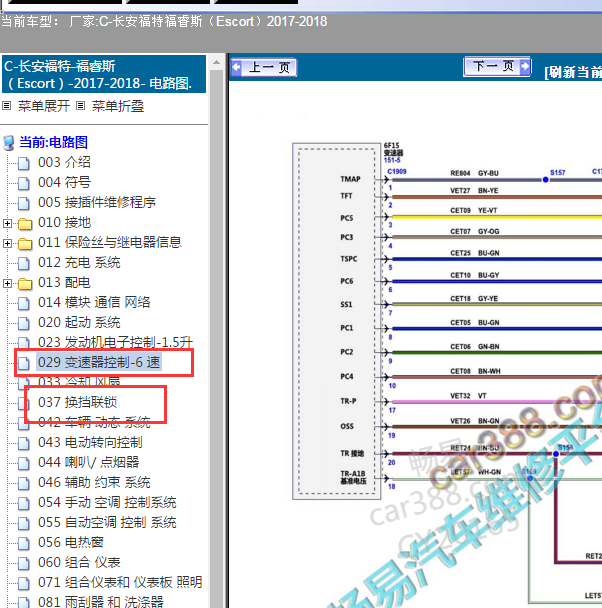Click the RE804 GY-BU wire label
The image size is (602, 608).
[474, 173]
